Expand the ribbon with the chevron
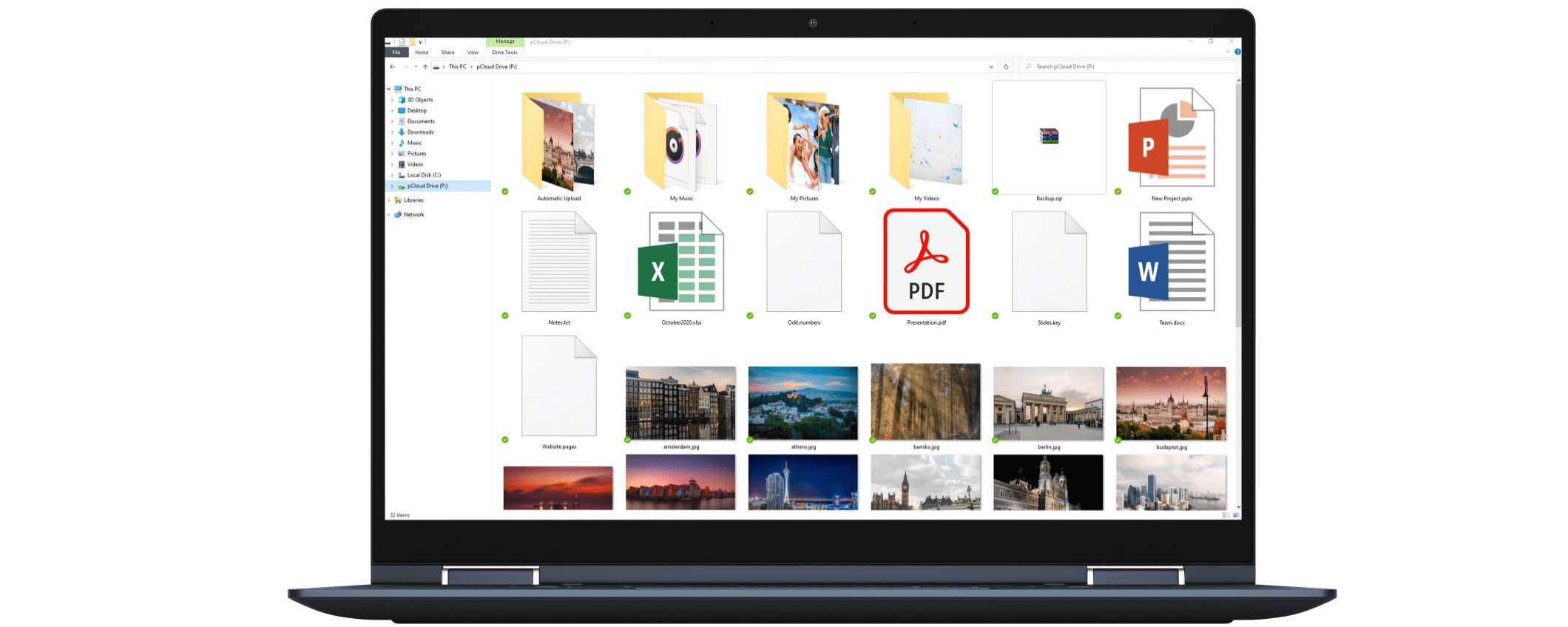1568x627 pixels. click(x=1228, y=52)
